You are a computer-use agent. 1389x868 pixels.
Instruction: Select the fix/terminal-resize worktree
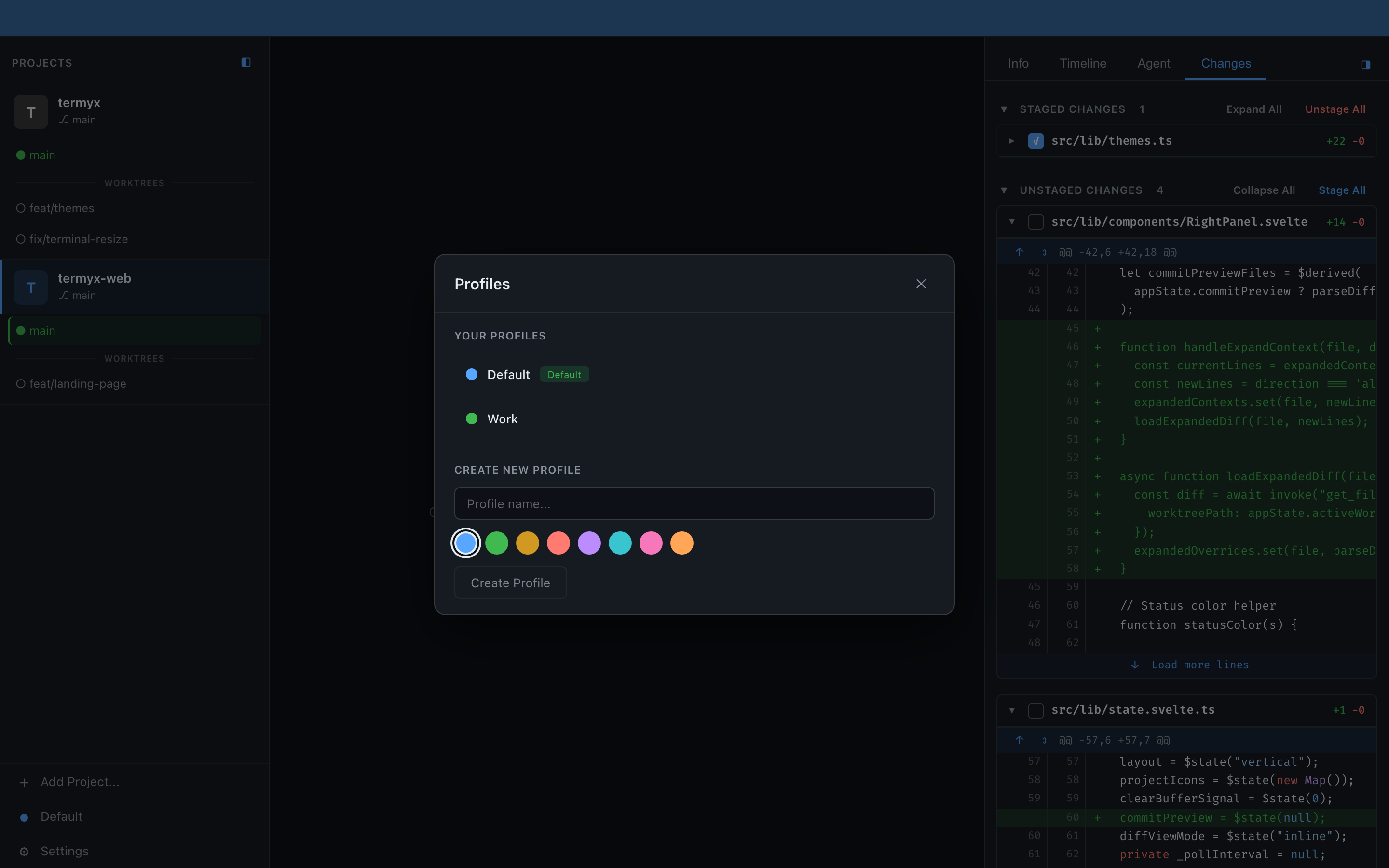(134, 239)
